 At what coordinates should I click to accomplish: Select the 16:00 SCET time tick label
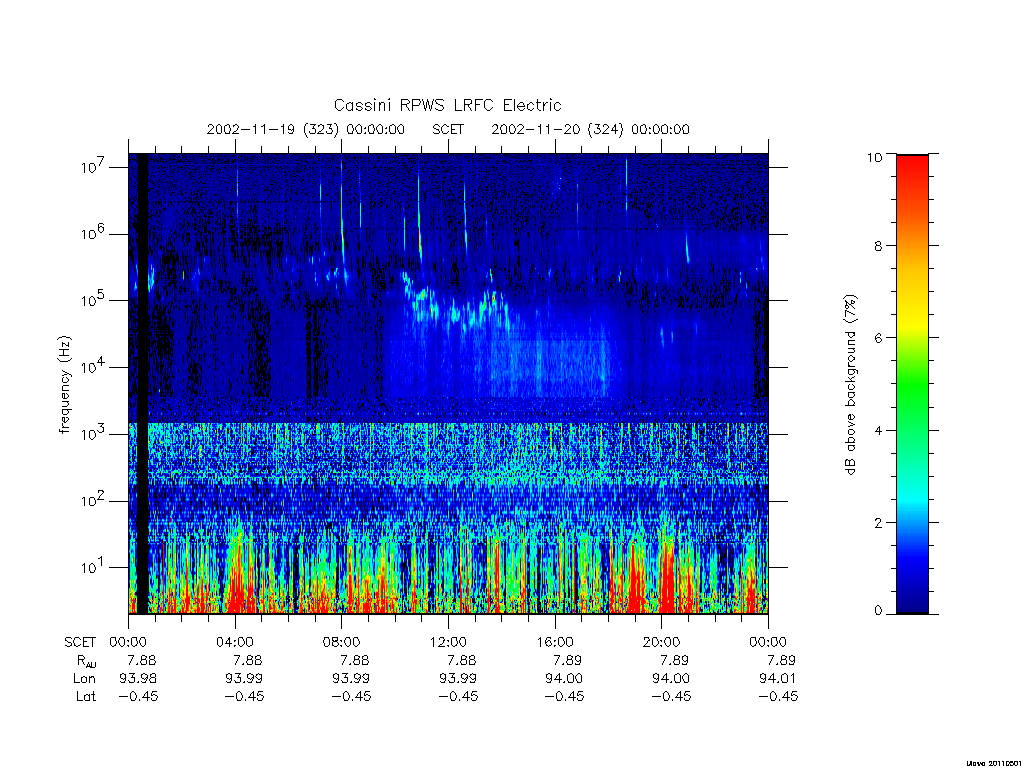pyautogui.click(x=554, y=642)
